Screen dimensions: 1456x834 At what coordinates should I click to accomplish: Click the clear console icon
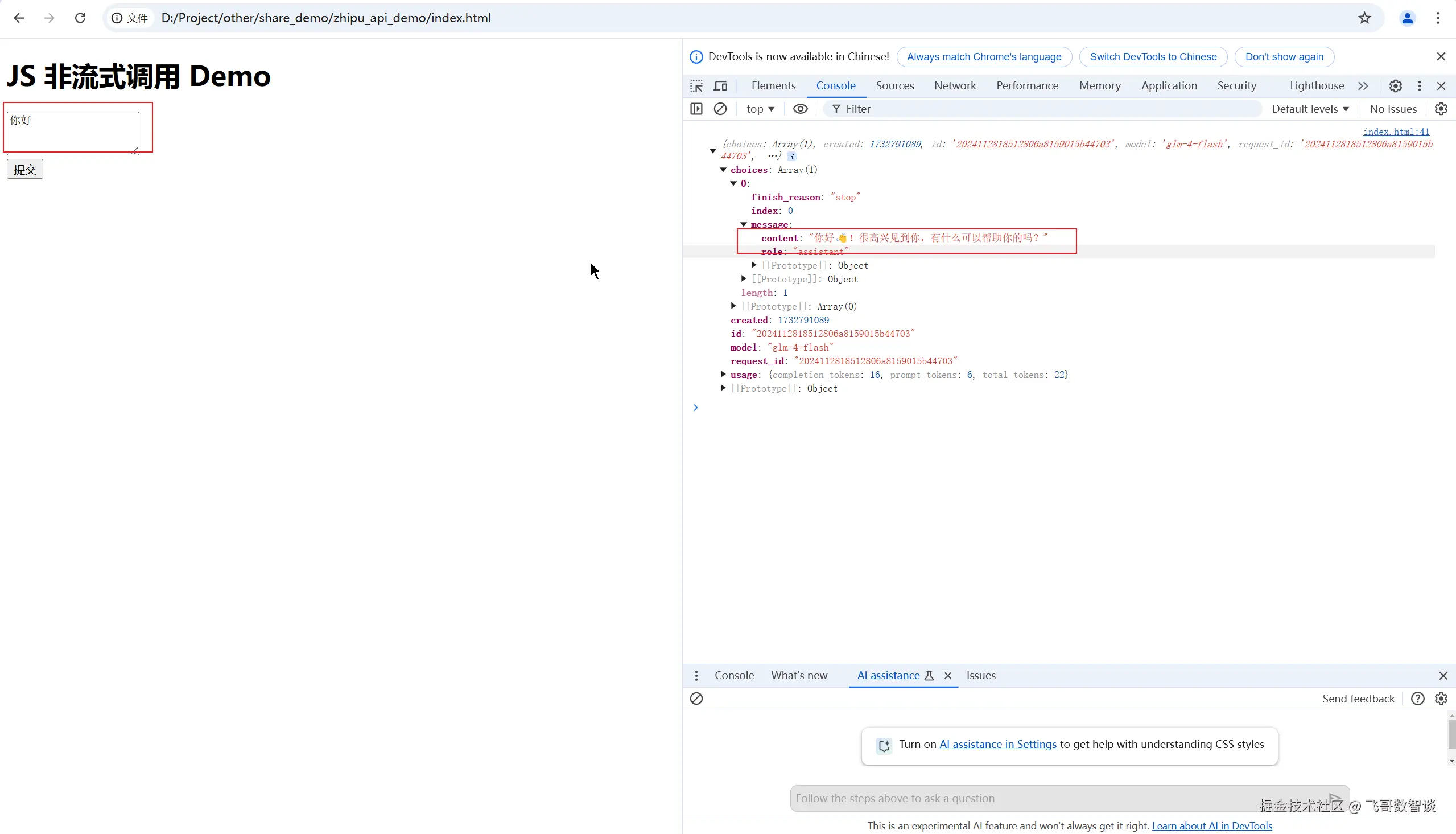(720, 109)
